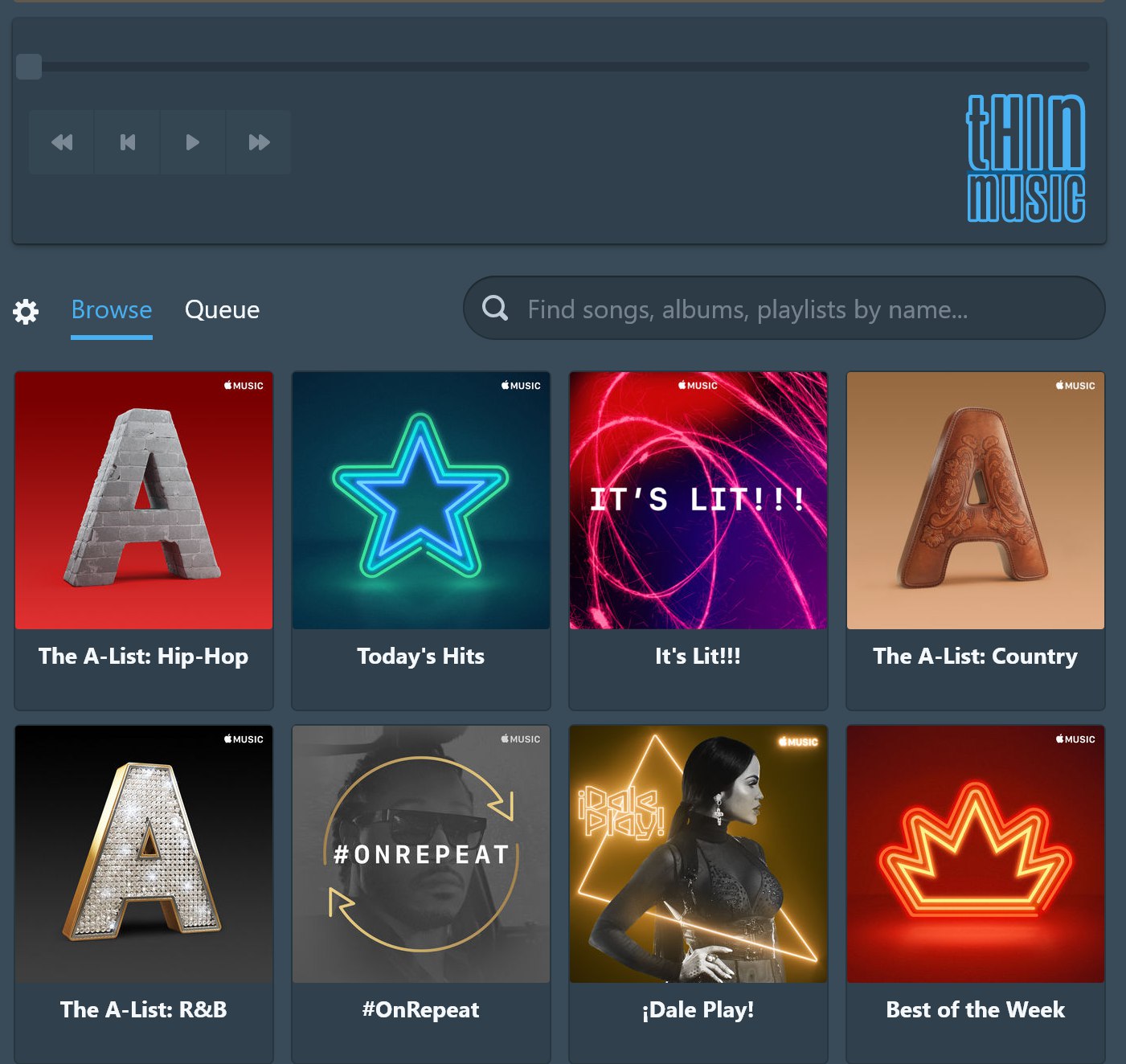Click the "The A-List: Hip-Hop" title text

click(x=144, y=657)
